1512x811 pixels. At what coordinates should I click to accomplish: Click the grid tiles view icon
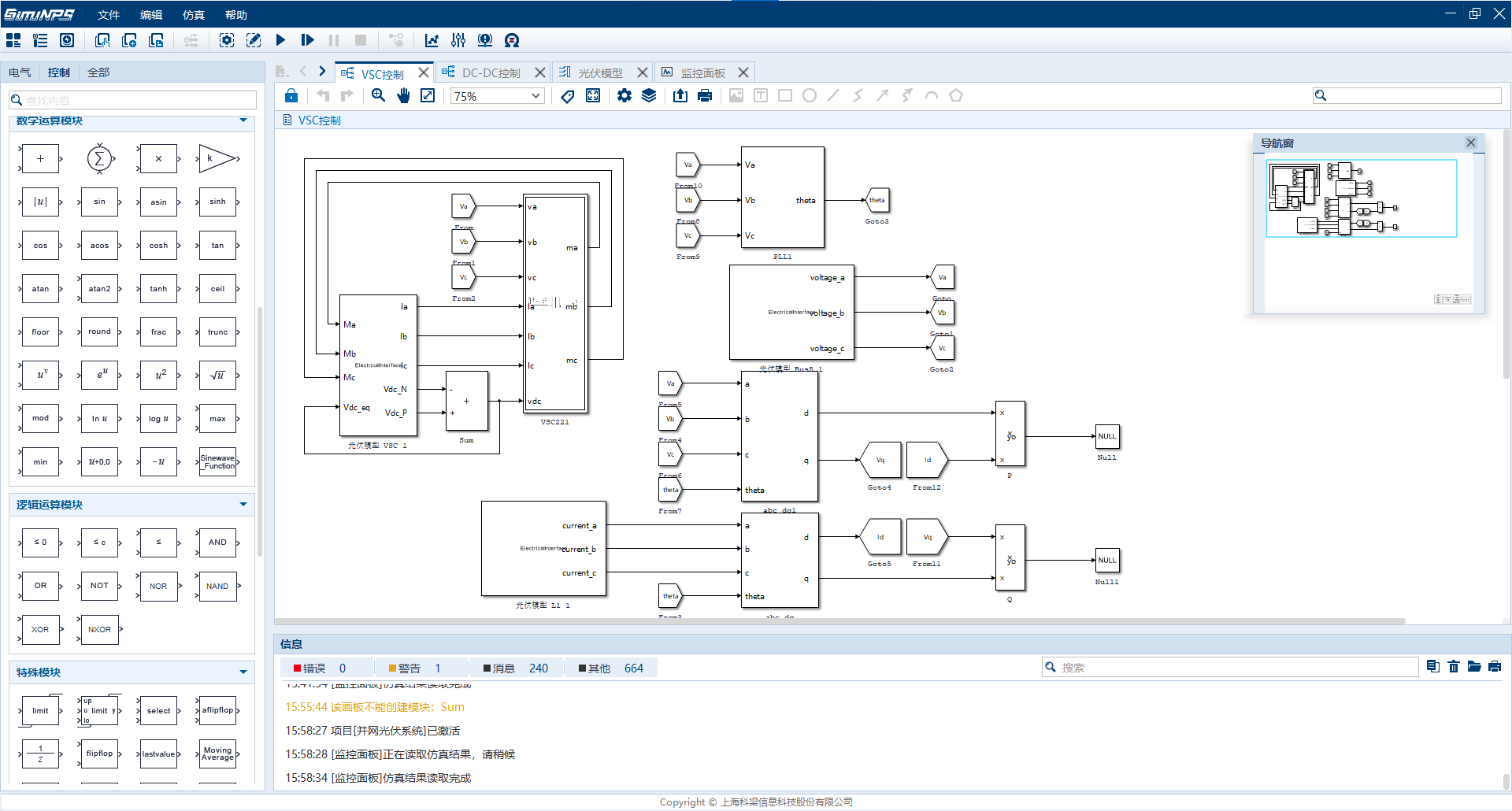(x=13, y=40)
